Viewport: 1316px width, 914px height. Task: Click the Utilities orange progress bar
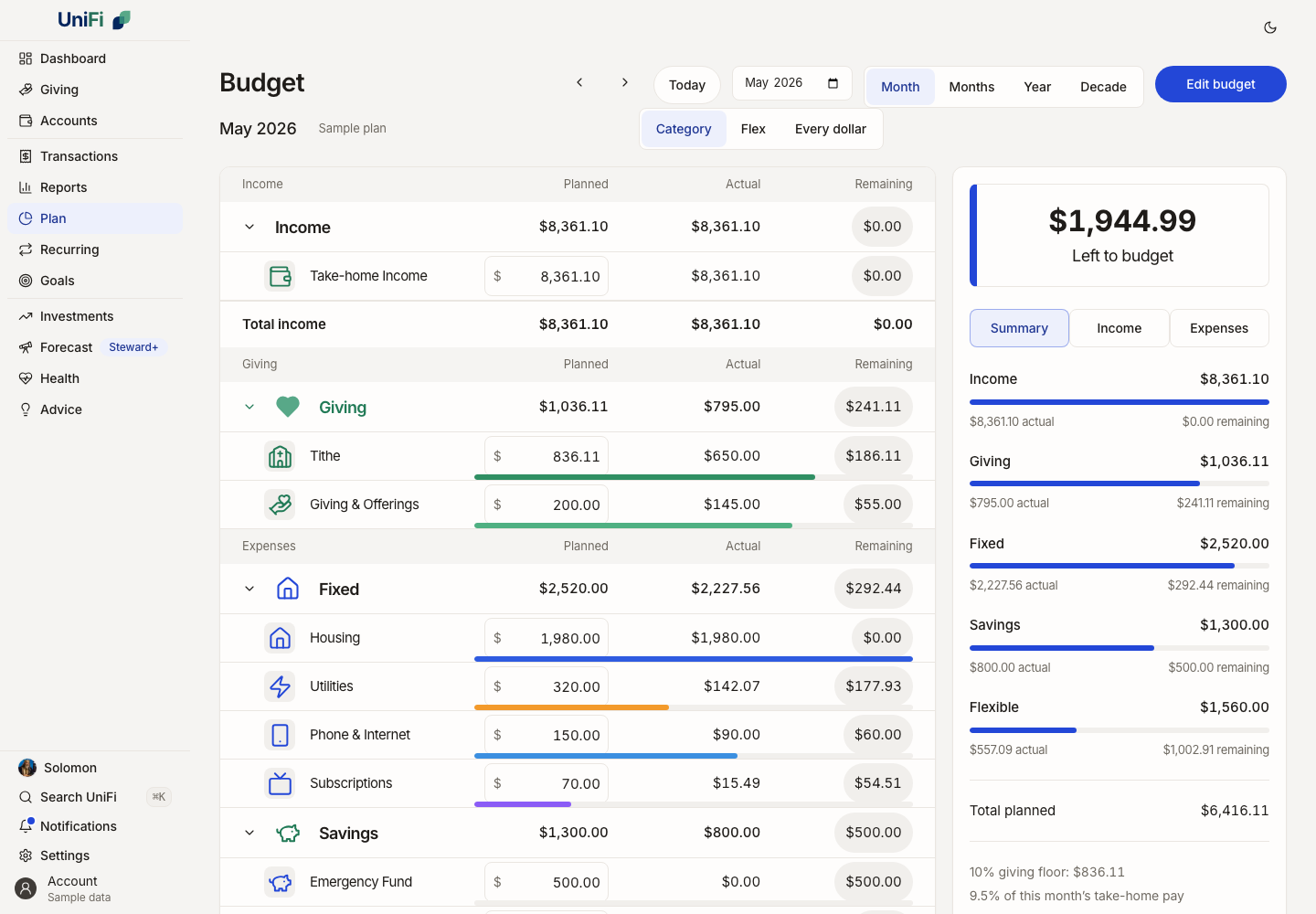[x=572, y=707]
